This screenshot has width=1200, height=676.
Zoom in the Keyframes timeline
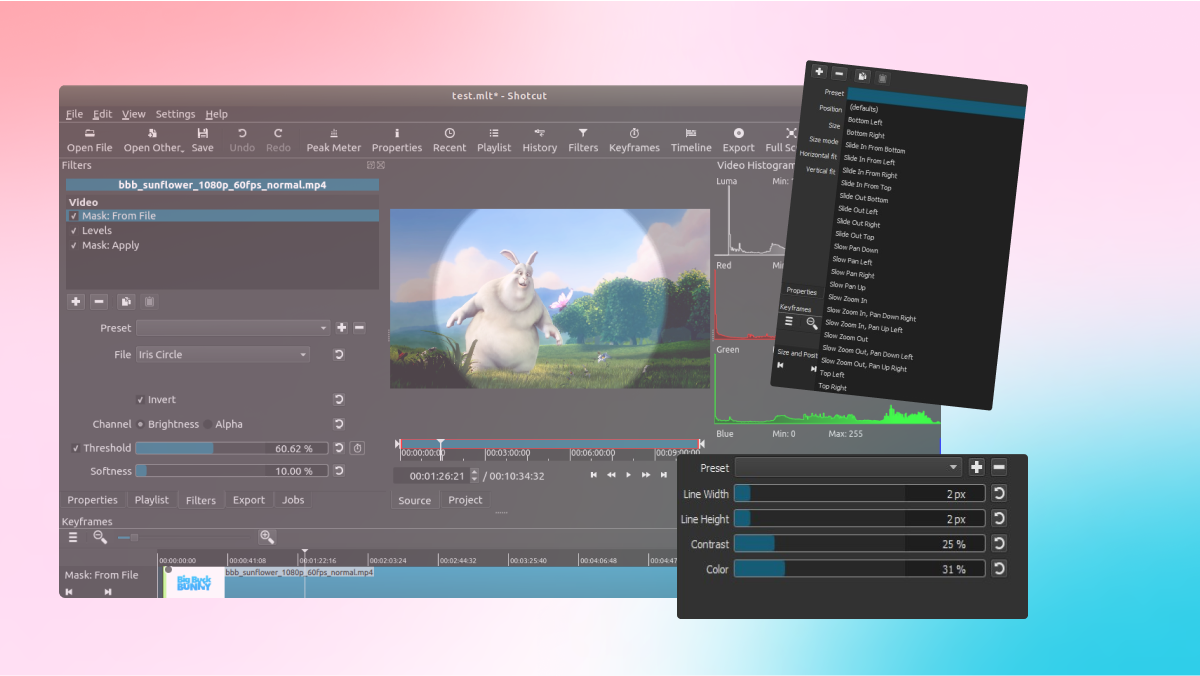point(266,537)
